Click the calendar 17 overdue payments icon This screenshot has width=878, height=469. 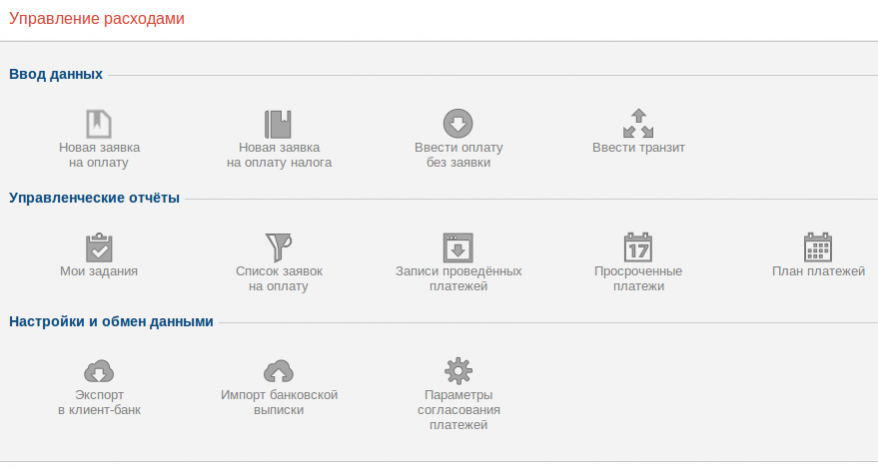pyautogui.click(x=638, y=247)
